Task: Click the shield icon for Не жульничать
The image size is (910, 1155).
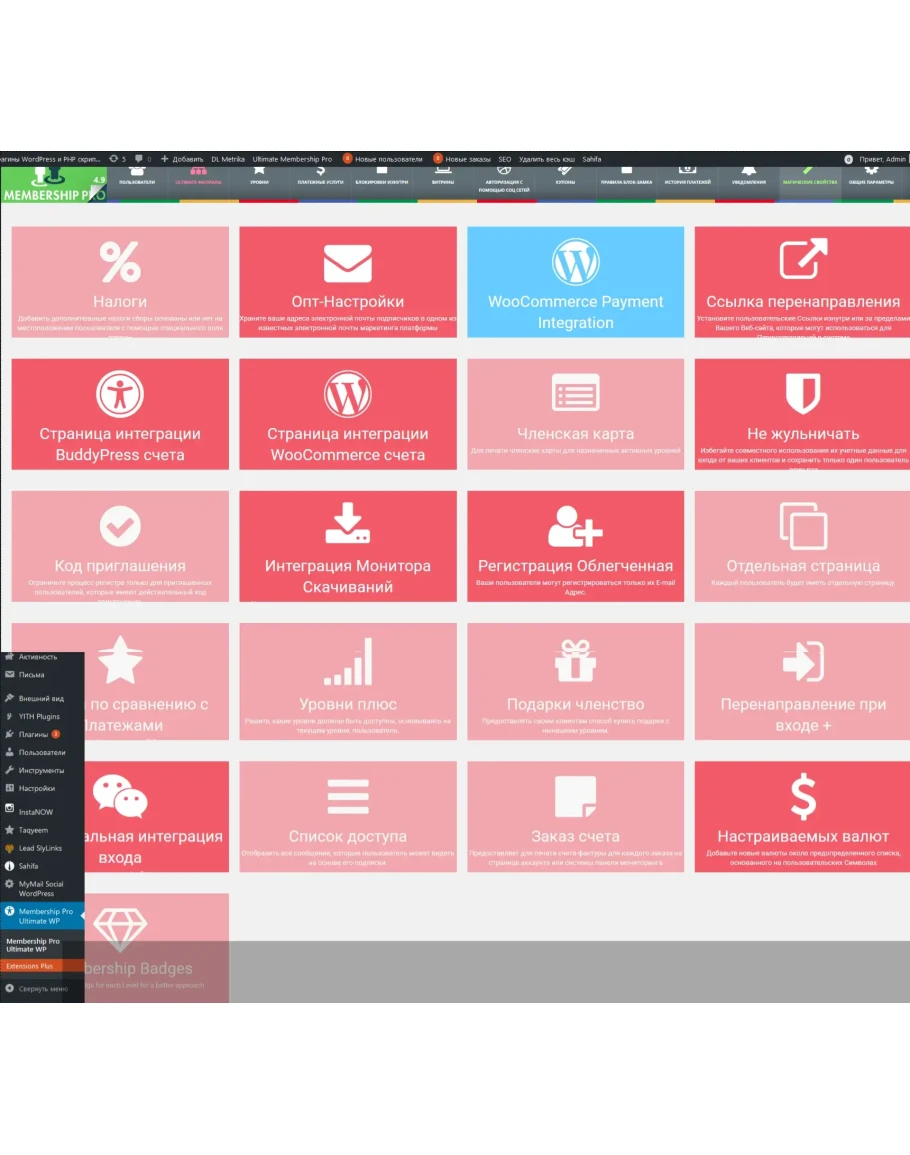Action: tap(802, 395)
